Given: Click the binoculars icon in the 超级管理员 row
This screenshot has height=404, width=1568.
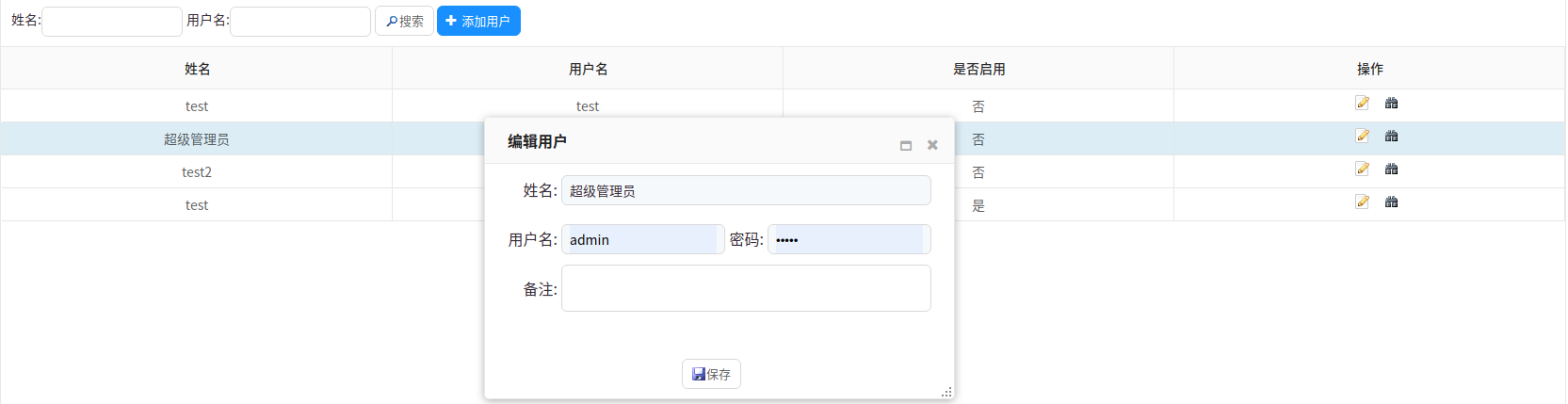Looking at the screenshot, I should point(1391,136).
